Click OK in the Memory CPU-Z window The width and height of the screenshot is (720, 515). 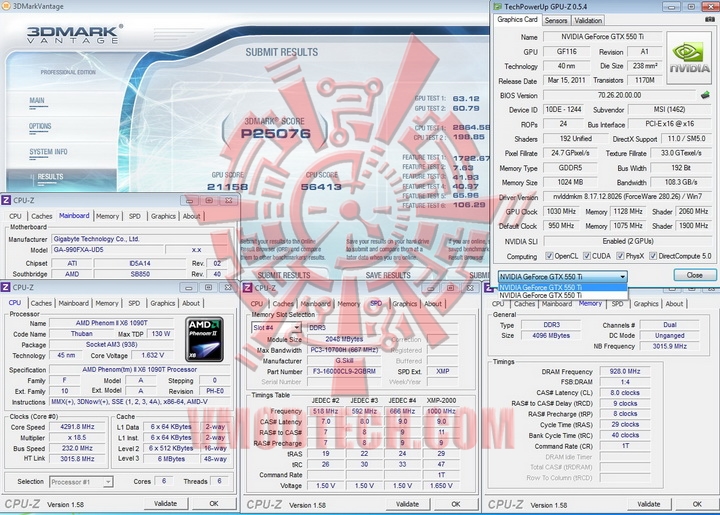[x=697, y=504]
